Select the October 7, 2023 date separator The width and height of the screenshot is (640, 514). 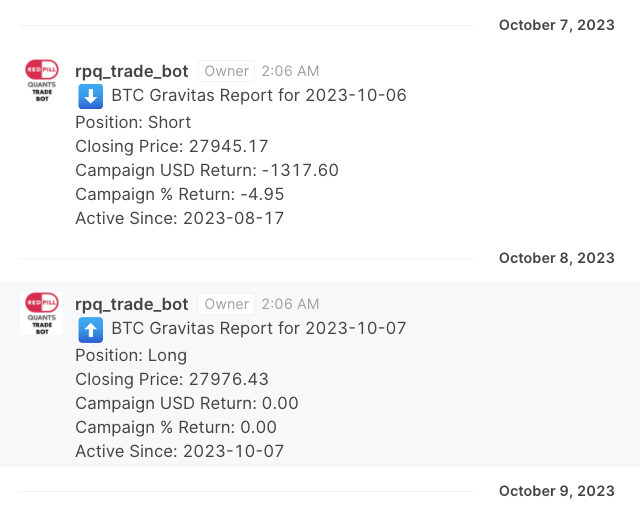coord(556,25)
